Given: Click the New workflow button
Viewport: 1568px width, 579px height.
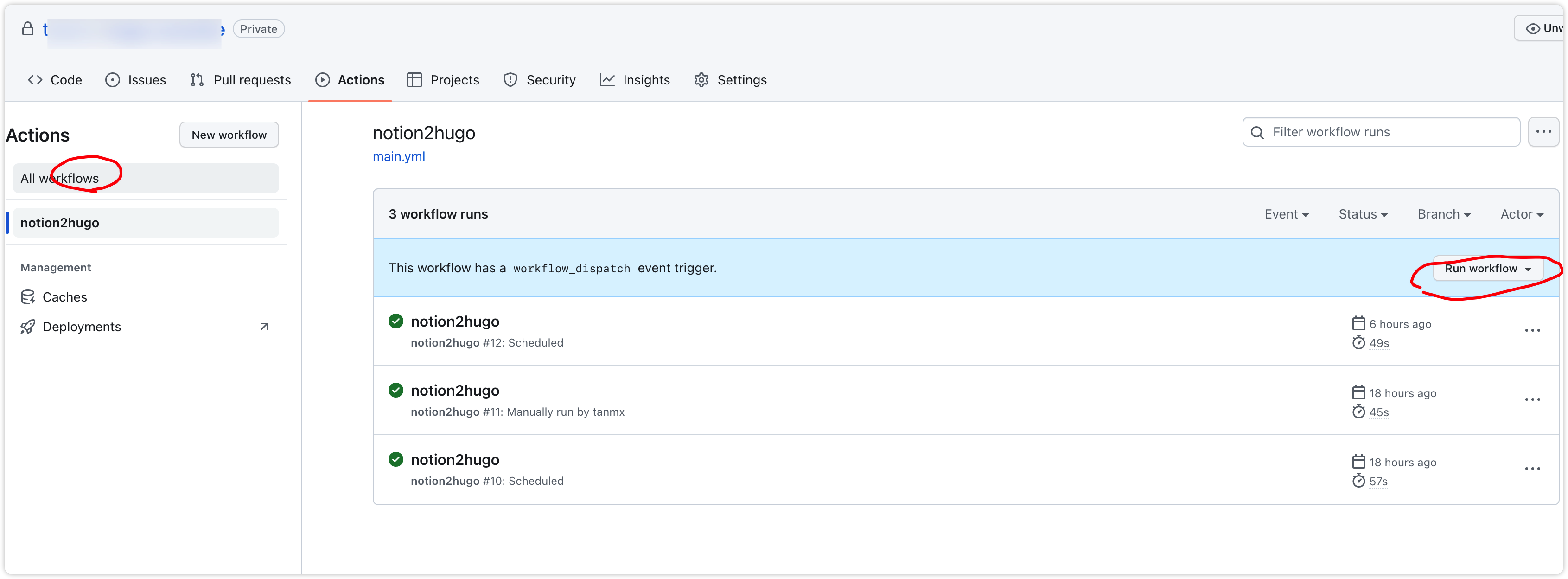Looking at the screenshot, I should pos(229,135).
